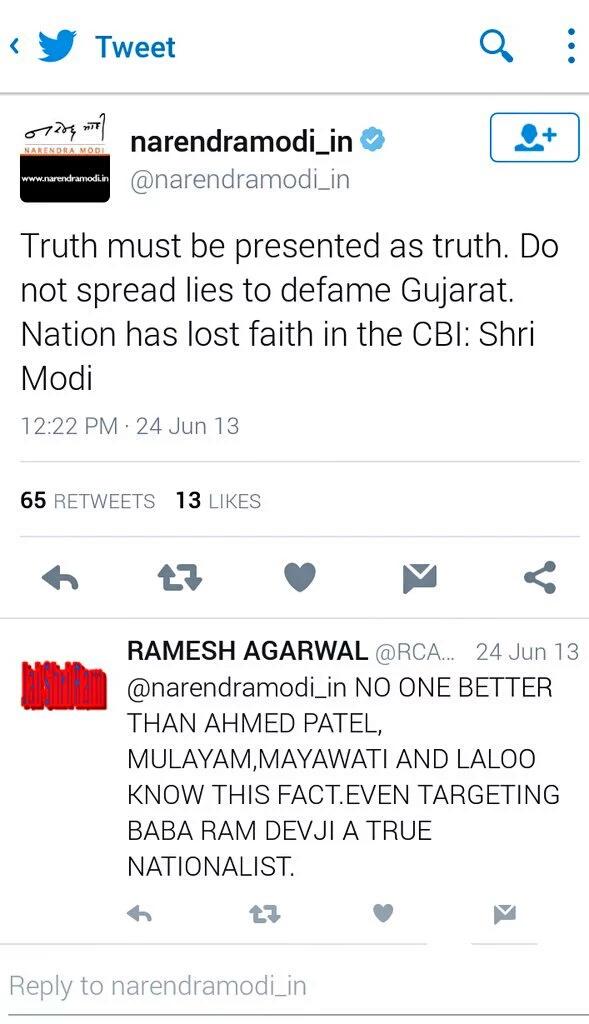View the 13 likes list
This screenshot has width=589, height=1024.
tap(218, 501)
